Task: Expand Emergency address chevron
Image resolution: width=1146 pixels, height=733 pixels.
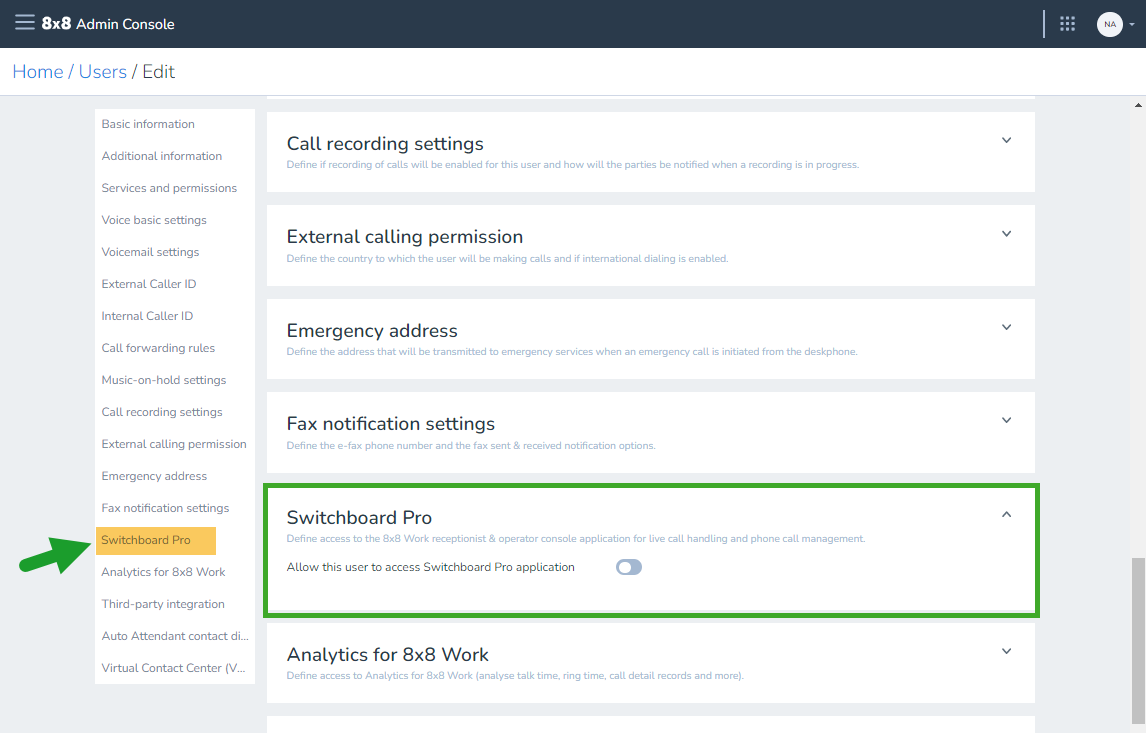Action: (1006, 327)
